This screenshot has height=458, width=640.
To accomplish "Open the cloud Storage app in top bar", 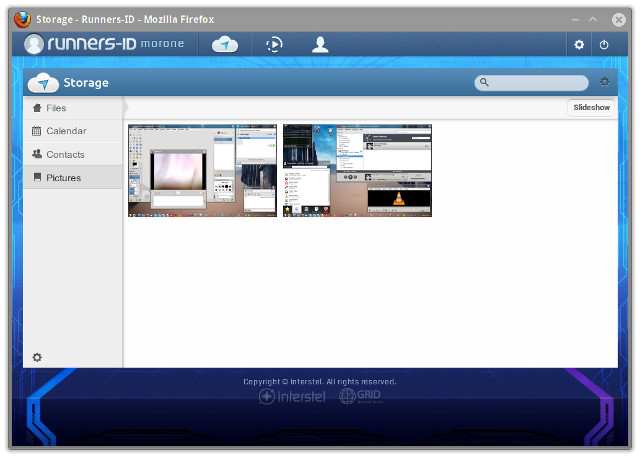I will point(225,44).
